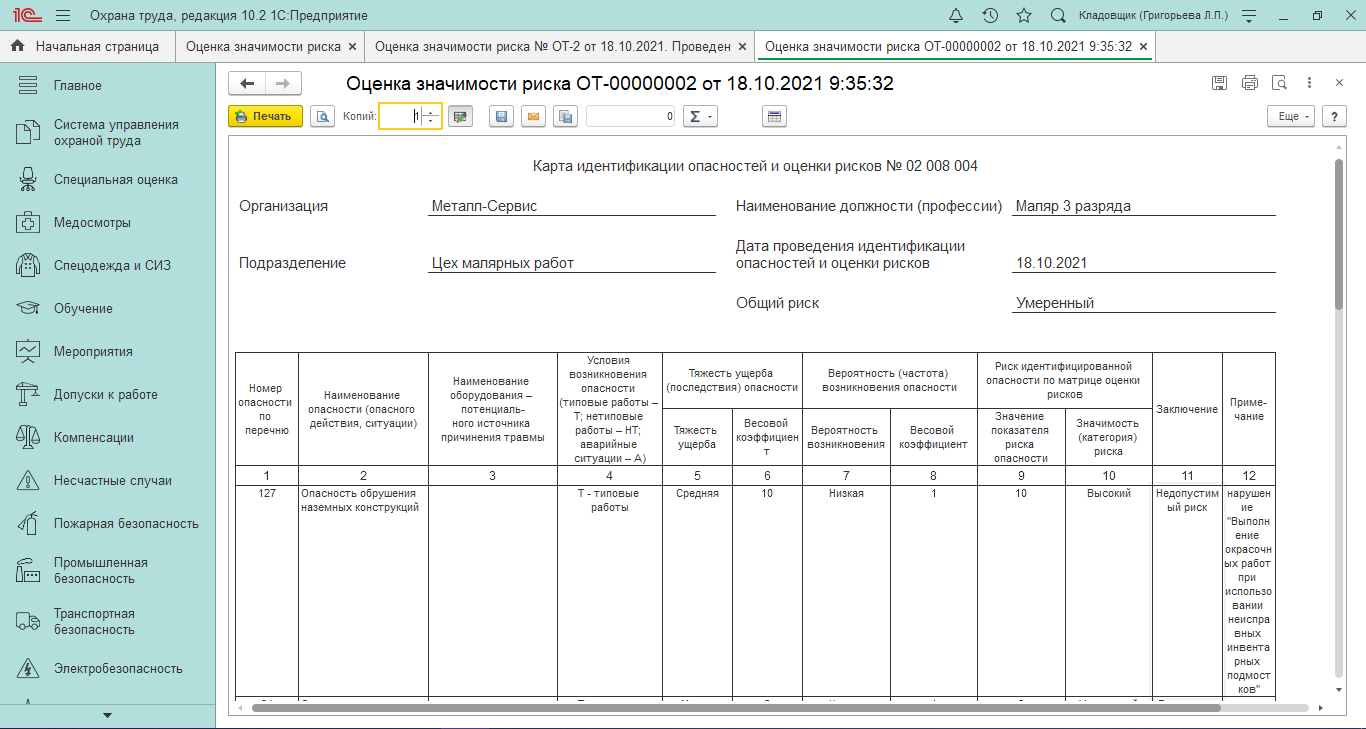Open Несчастные случаи section

(107, 481)
